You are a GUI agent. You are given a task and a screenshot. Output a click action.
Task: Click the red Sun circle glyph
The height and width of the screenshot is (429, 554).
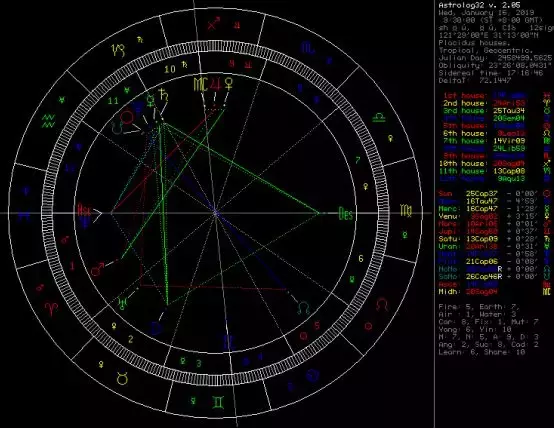[127, 118]
